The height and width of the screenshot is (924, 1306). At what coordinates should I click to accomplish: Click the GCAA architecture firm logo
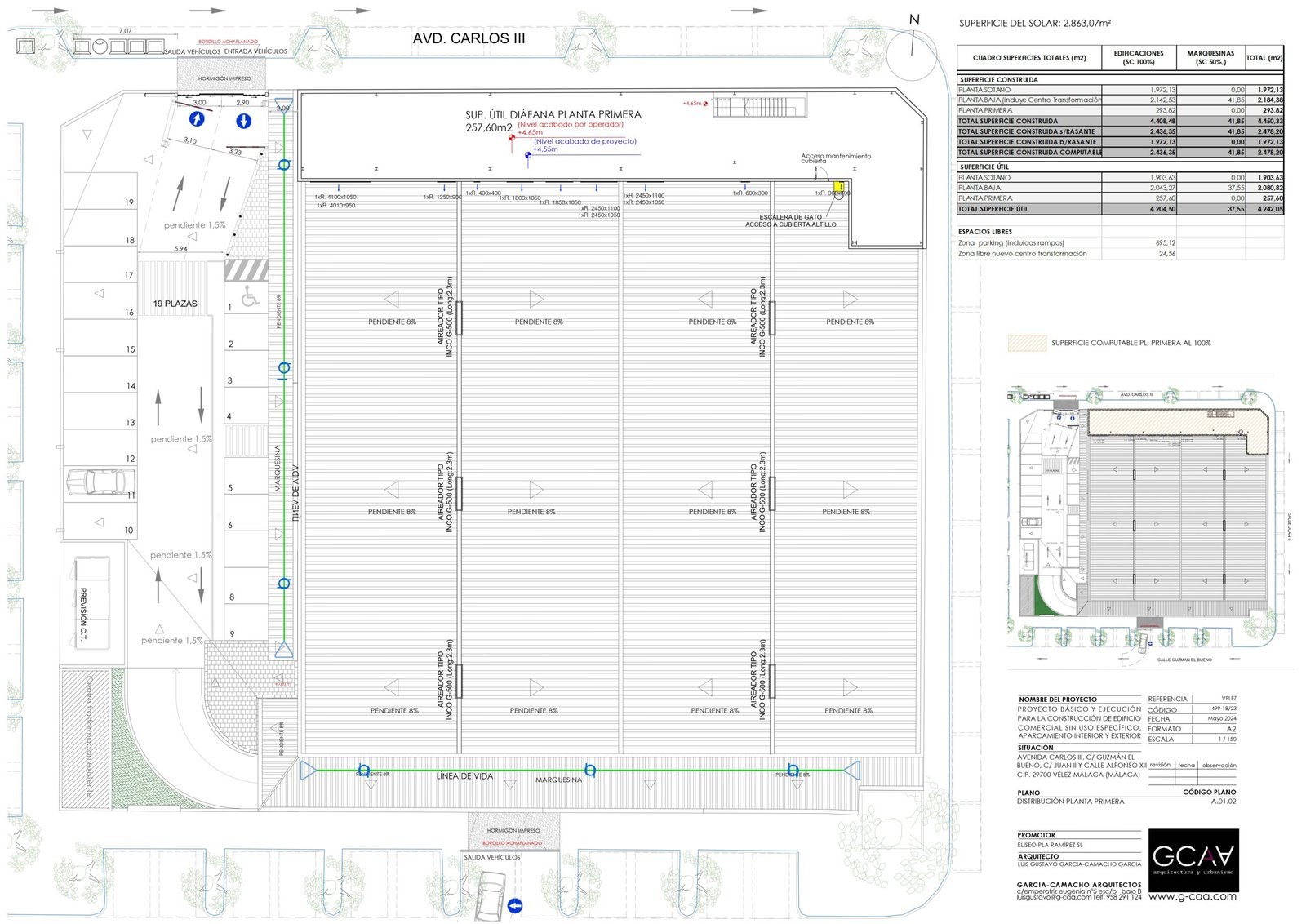tap(1193, 860)
